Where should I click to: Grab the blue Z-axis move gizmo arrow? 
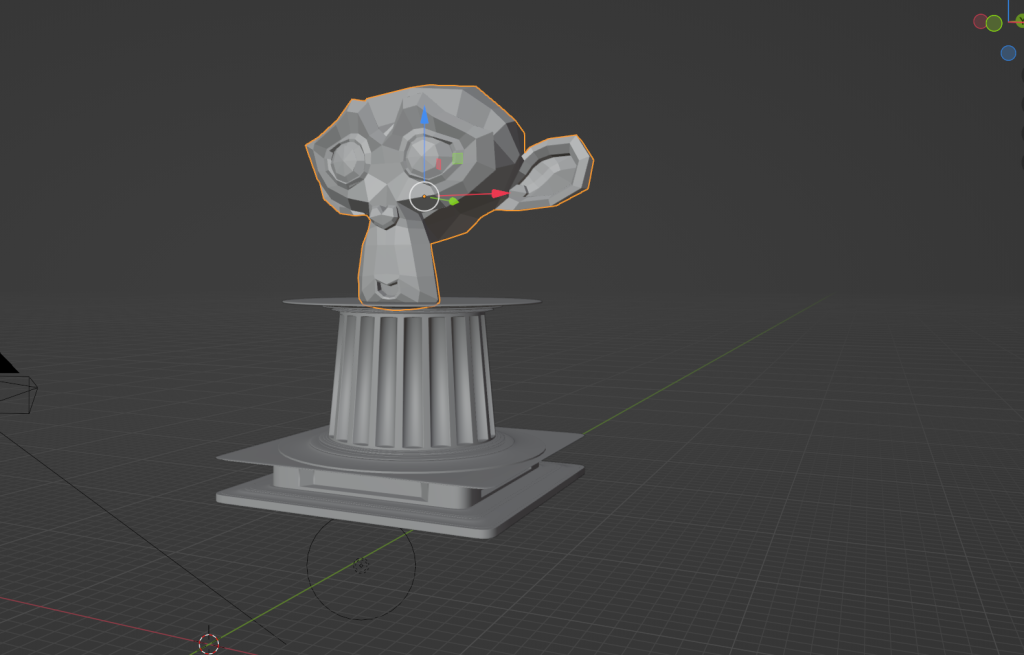coord(424,116)
